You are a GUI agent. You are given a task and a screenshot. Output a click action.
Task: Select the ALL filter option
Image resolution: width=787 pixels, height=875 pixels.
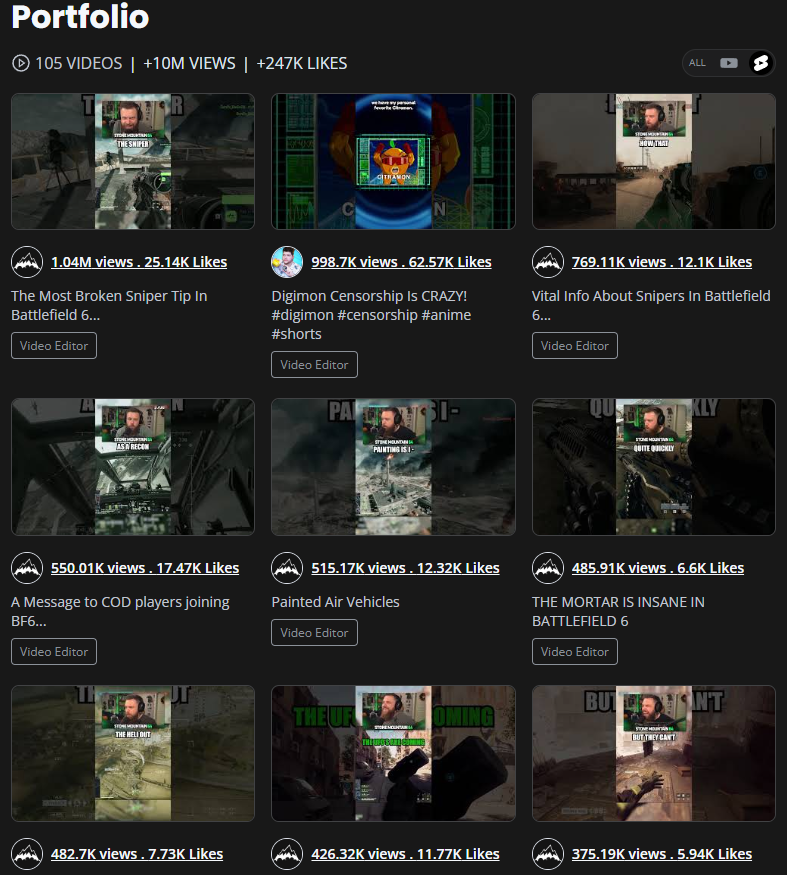[697, 63]
